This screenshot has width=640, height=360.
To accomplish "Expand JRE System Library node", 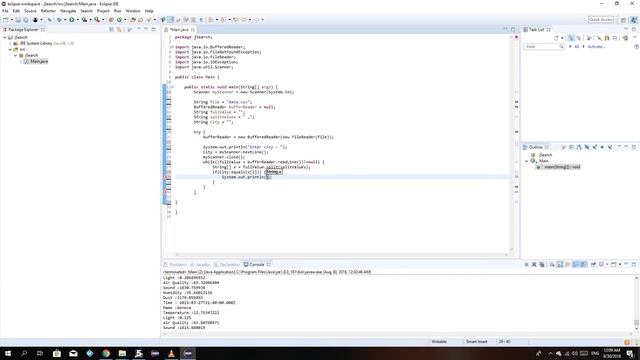I will (x=10, y=43).
